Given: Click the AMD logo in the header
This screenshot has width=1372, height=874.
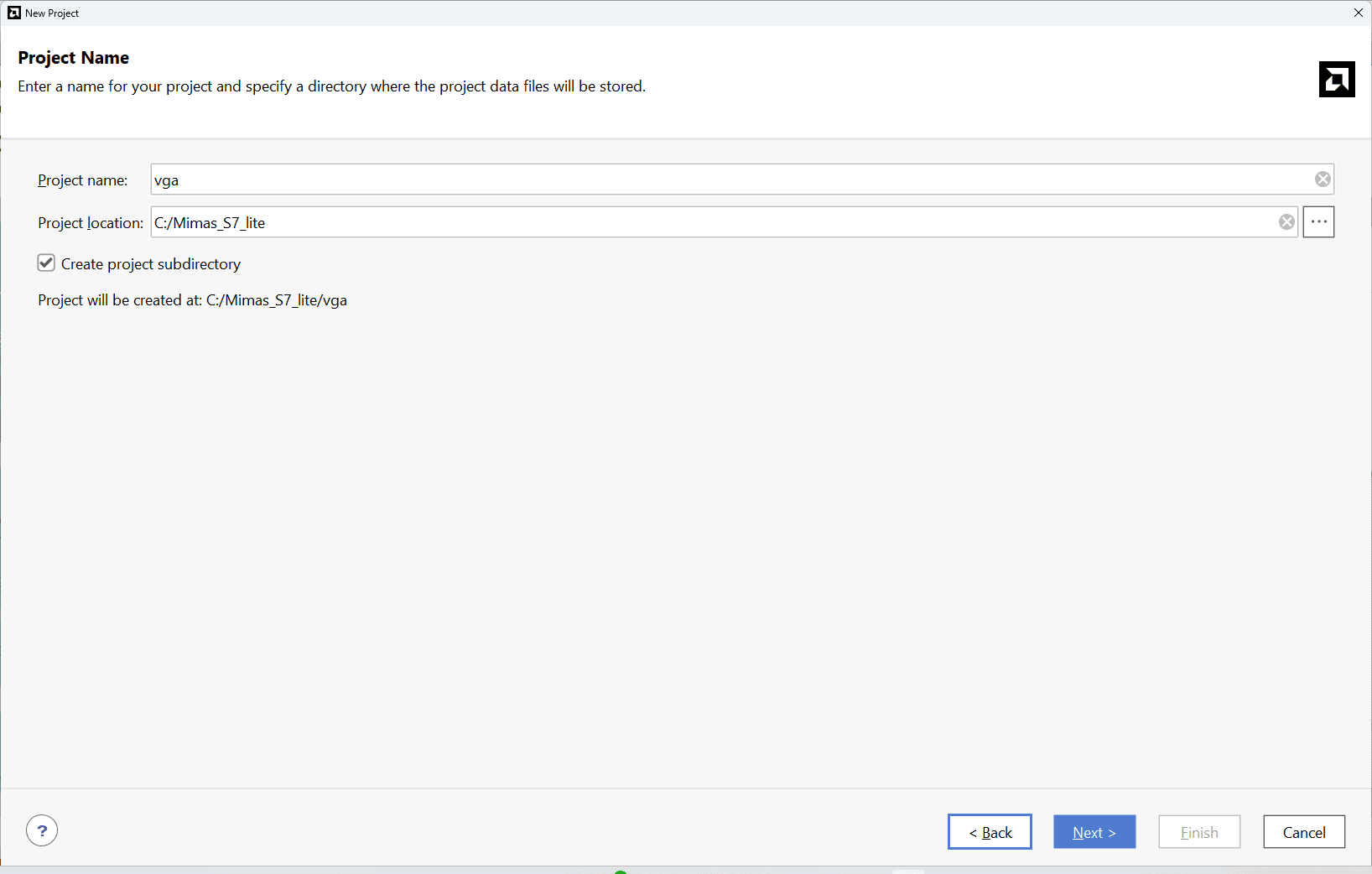Looking at the screenshot, I should [x=1337, y=80].
